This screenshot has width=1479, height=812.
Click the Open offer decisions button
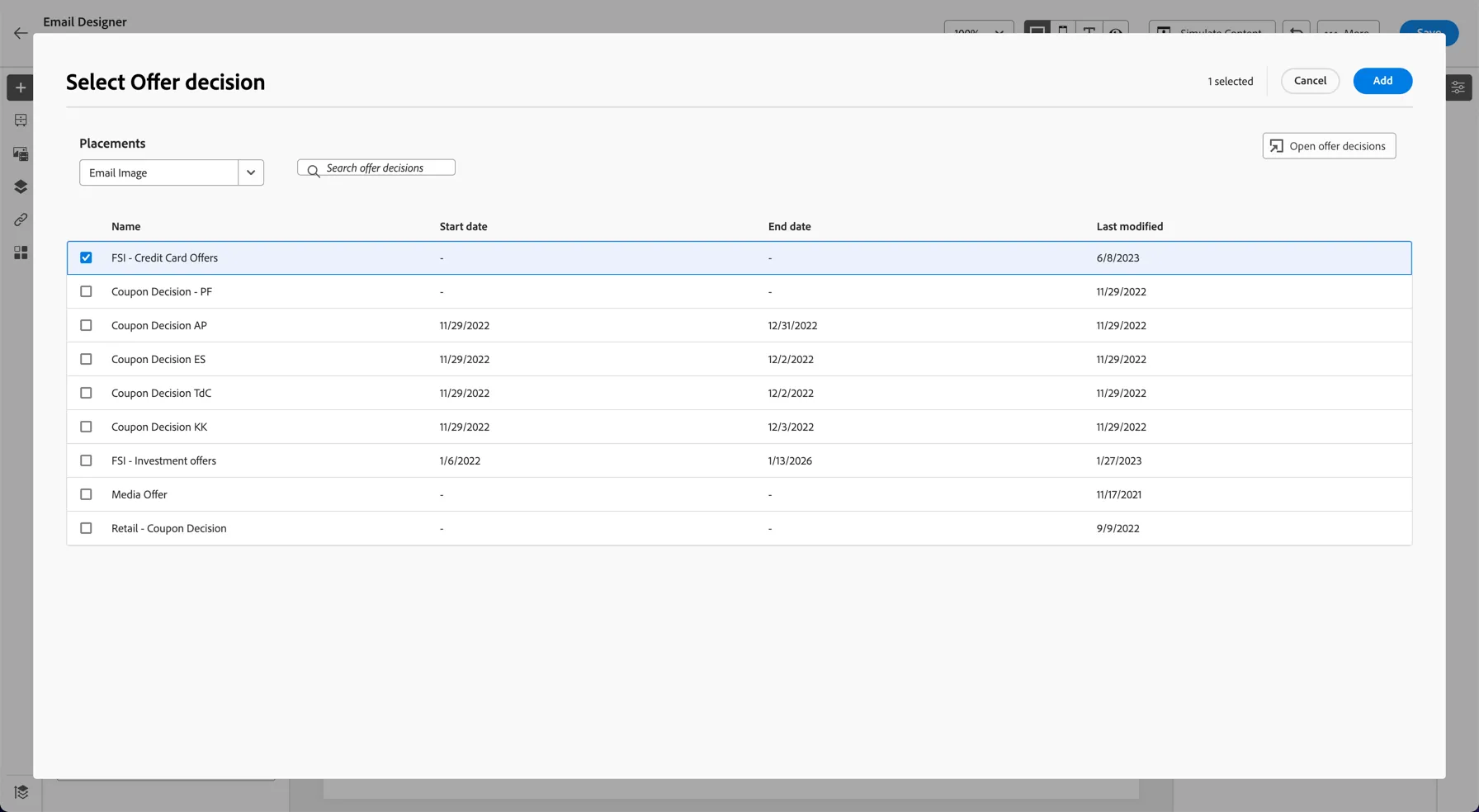1329,146
